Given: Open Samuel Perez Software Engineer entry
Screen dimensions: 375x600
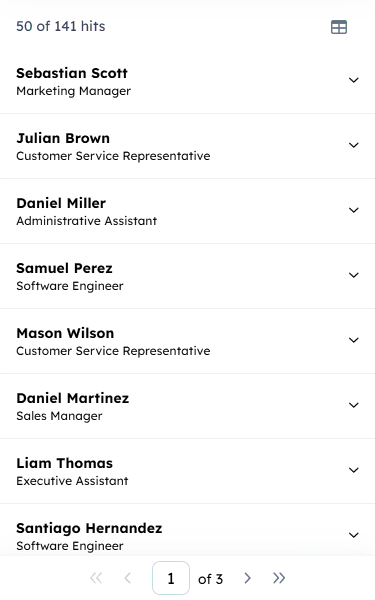Looking at the screenshot, I should (x=188, y=276).
